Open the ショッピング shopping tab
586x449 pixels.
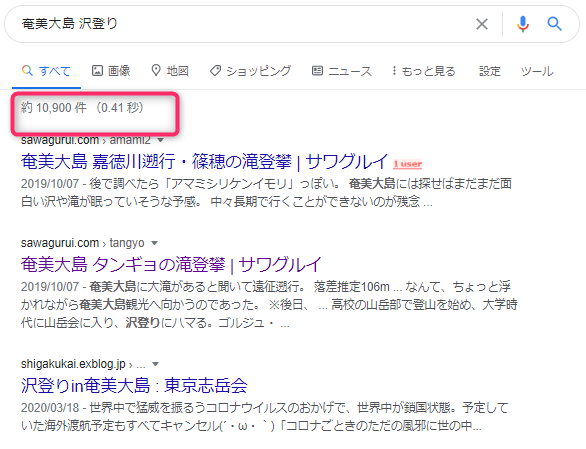tap(250, 71)
